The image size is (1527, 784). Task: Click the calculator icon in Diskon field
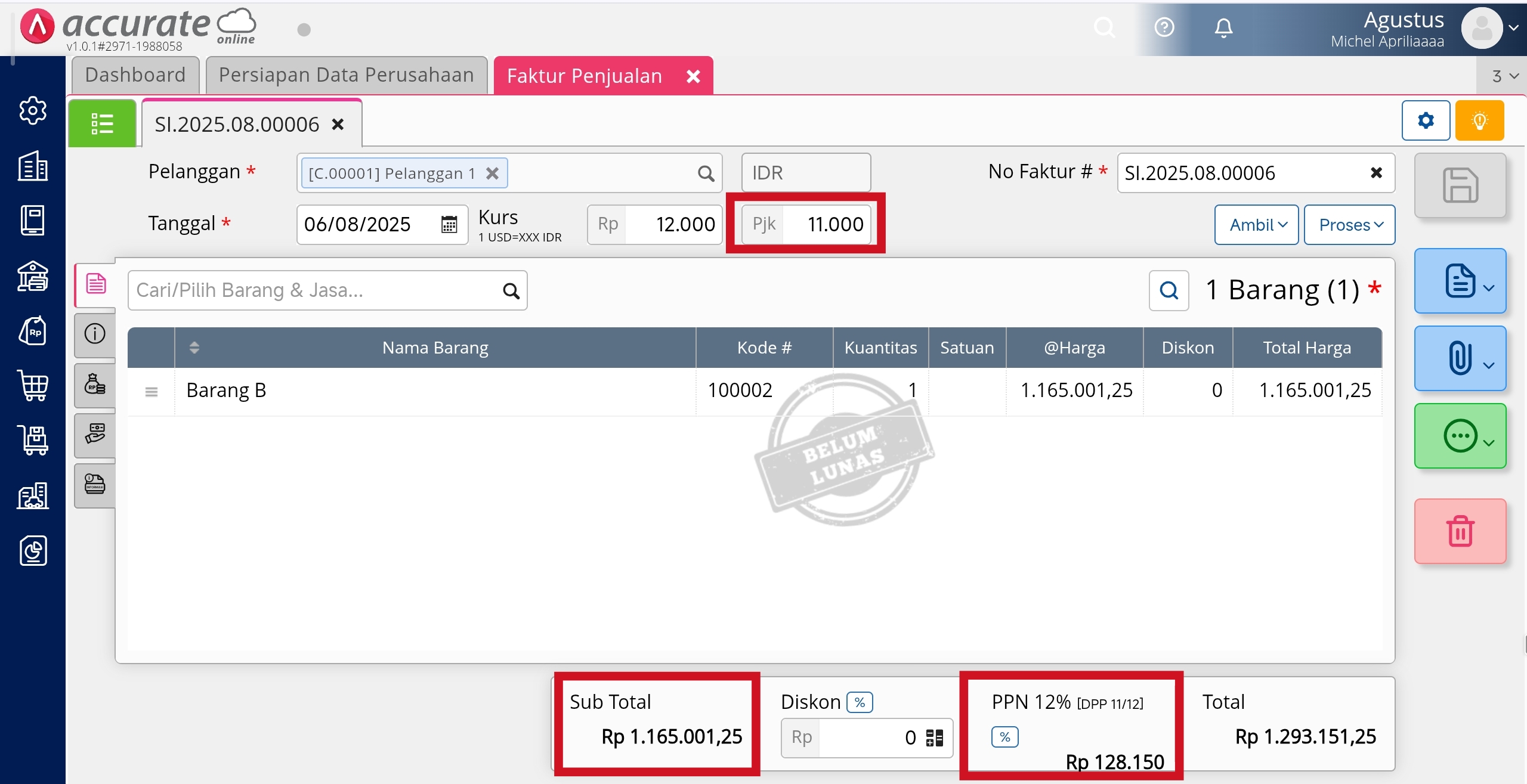[934, 738]
